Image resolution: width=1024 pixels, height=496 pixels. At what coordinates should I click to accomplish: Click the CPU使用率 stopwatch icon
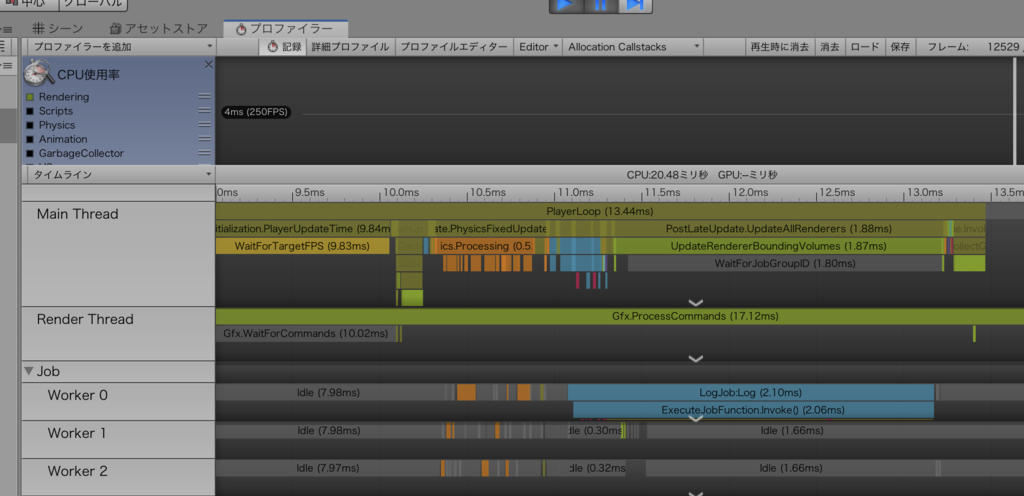click(39, 74)
